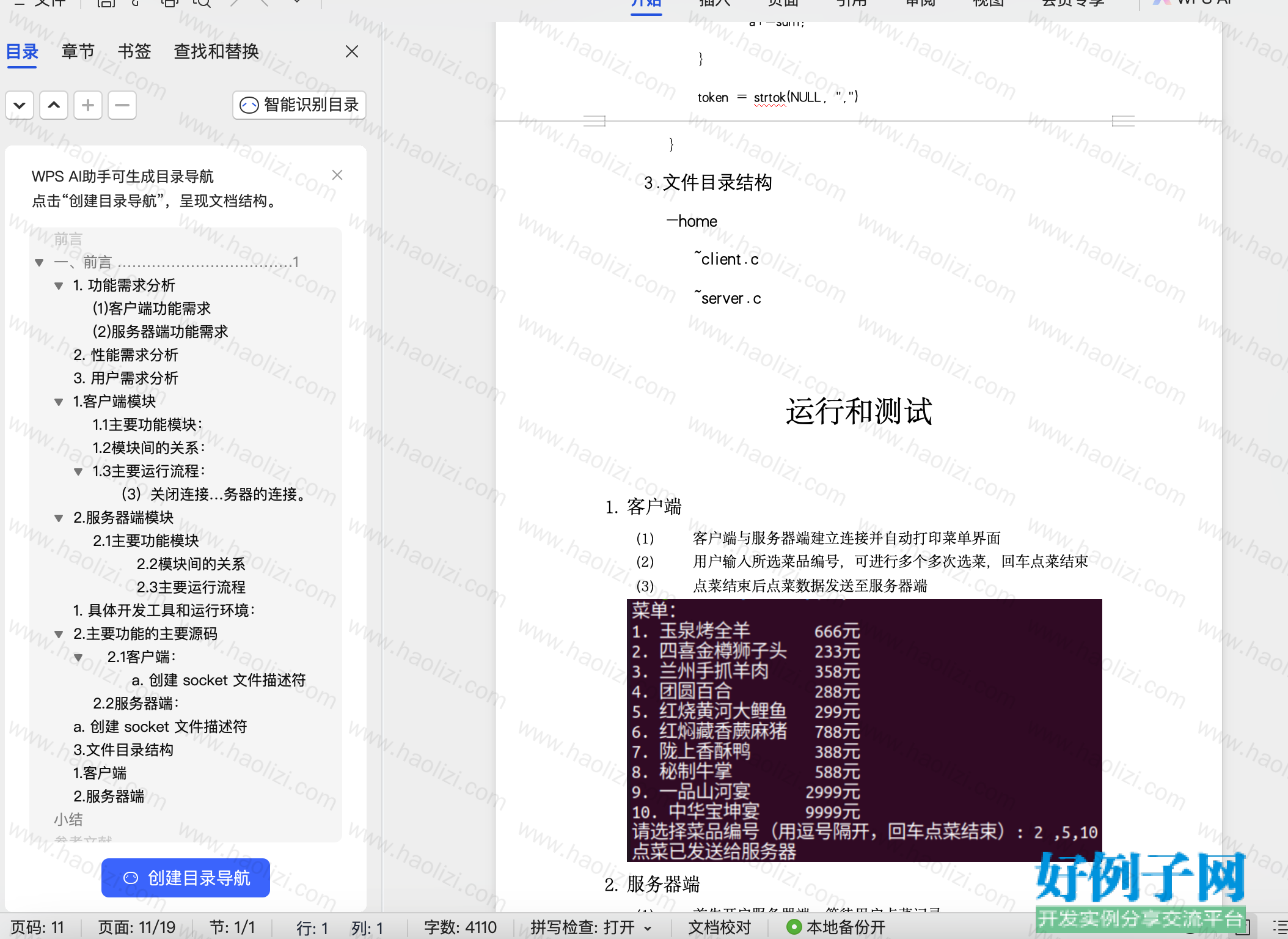Collapse the 1.3主要运行流程 outline entry
Viewport: 1288px width, 939px height.
click(x=78, y=472)
